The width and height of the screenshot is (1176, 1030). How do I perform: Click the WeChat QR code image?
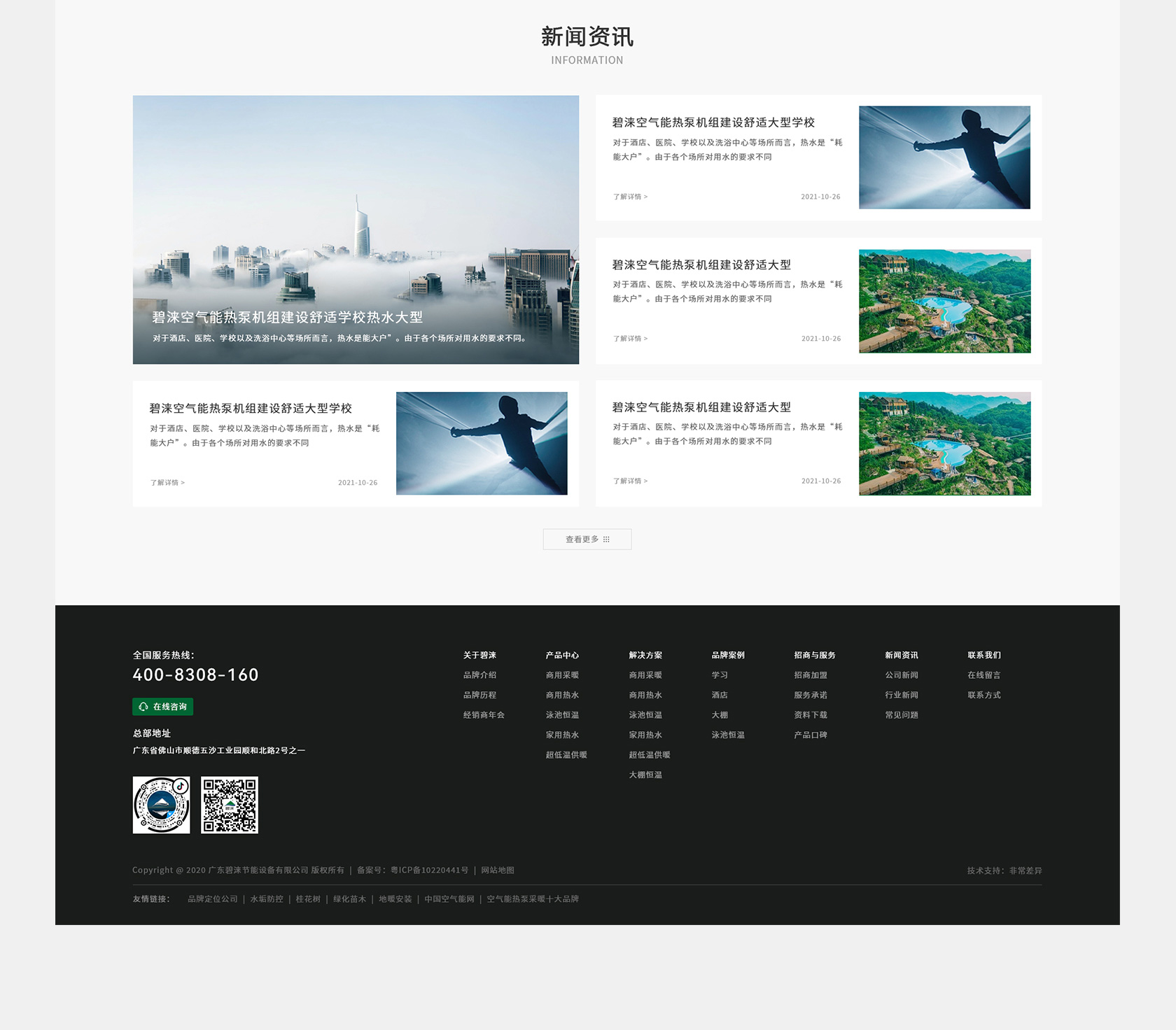click(x=229, y=805)
